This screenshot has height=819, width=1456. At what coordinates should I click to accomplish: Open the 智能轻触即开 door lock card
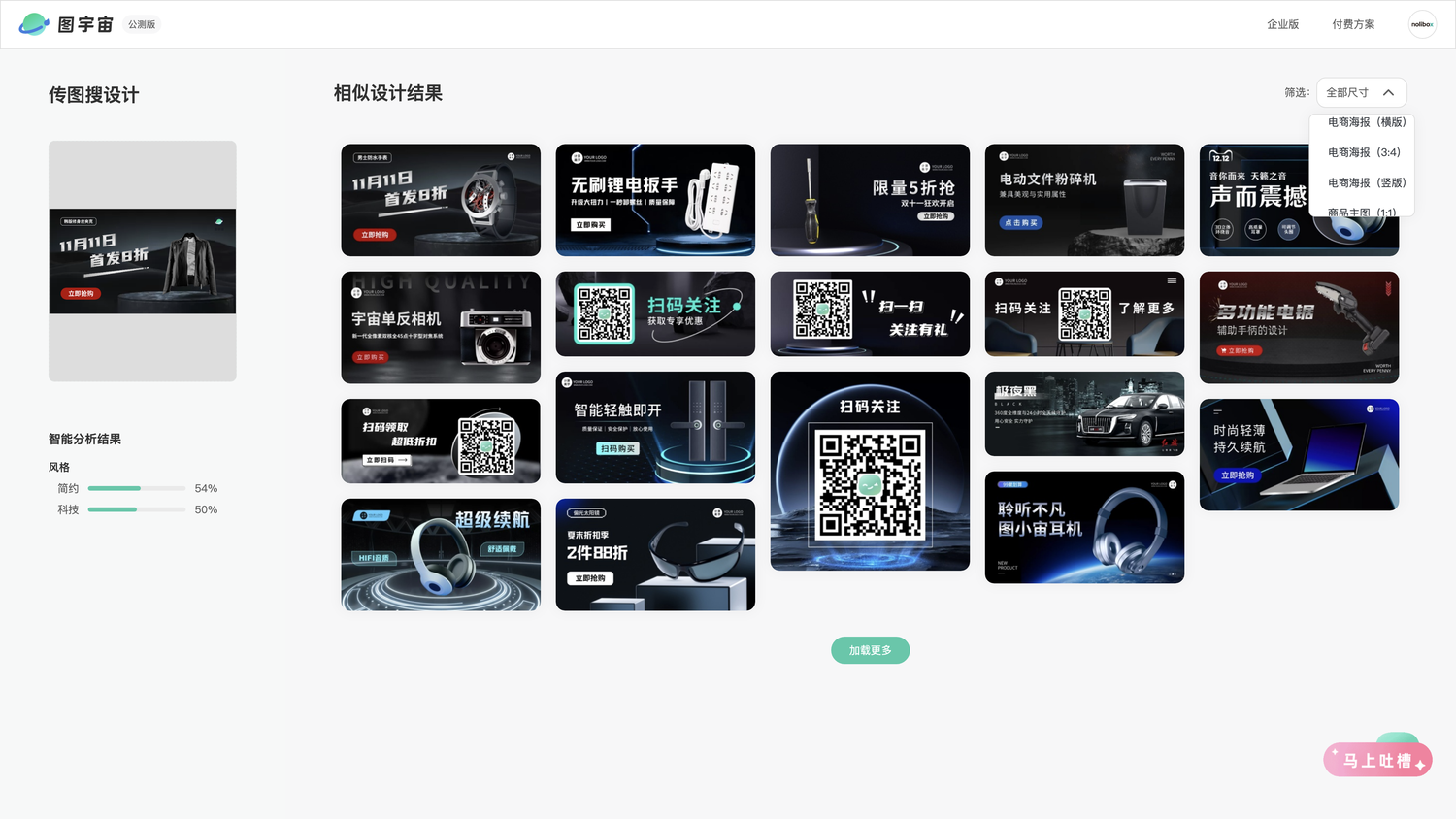pyautogui.click(x=655, y=427)
